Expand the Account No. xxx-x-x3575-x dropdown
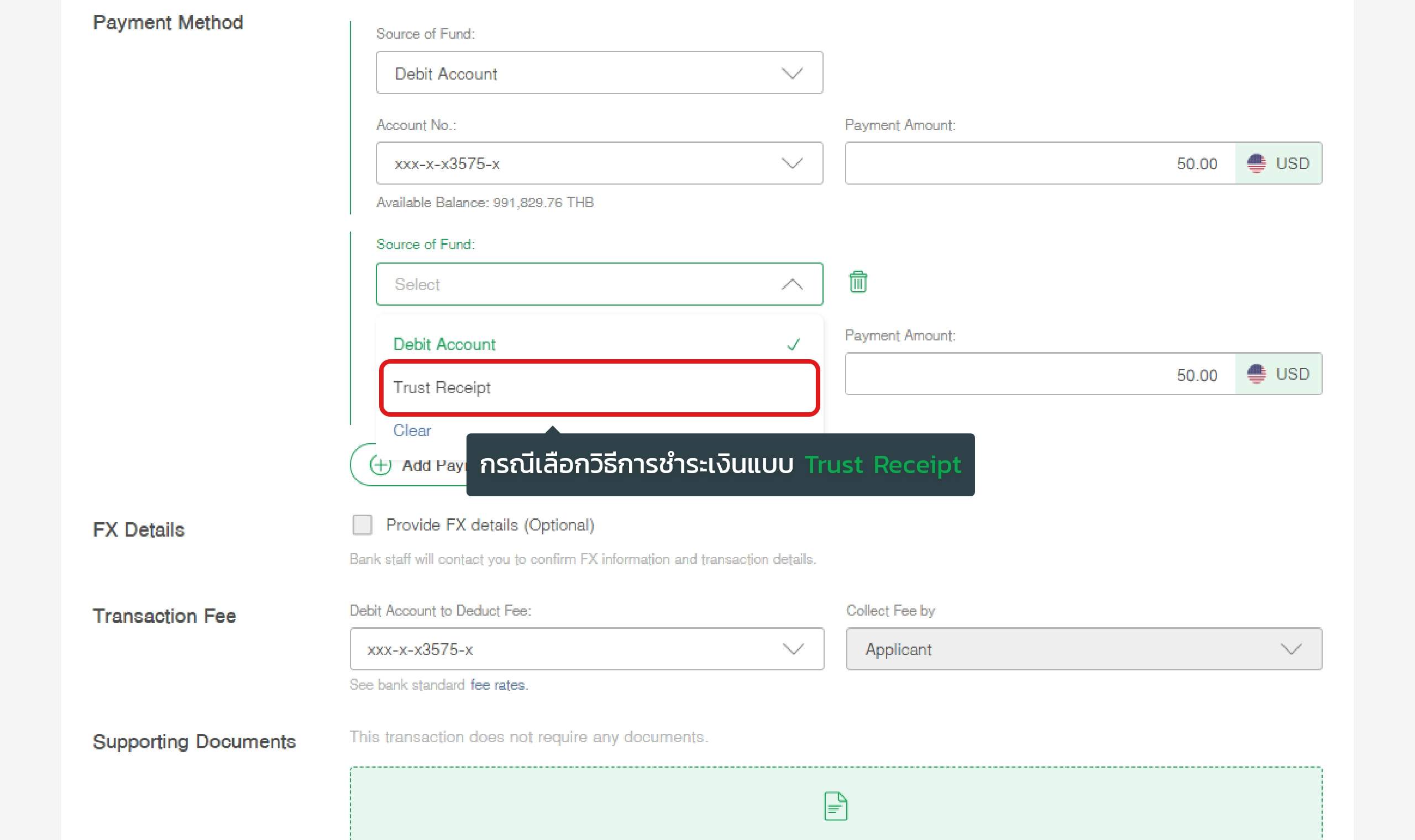Image resolution: width=1415 pixels, height=840 pixels. 599,164
